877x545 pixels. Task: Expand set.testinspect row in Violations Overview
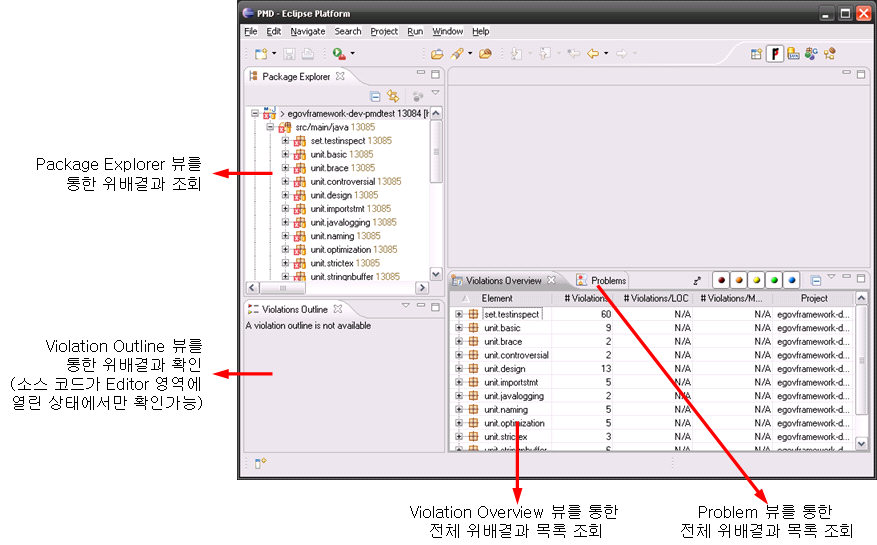(459, 314)
